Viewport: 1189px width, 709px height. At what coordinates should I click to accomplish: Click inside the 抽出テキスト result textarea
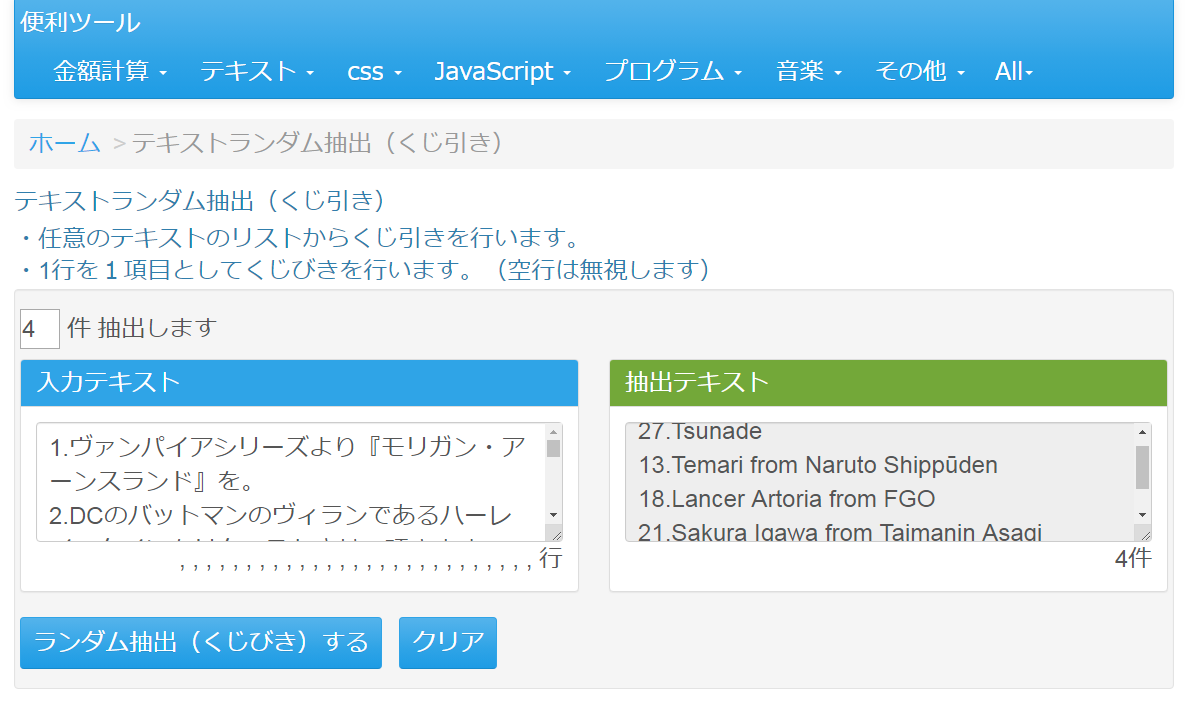pos(880,482)
